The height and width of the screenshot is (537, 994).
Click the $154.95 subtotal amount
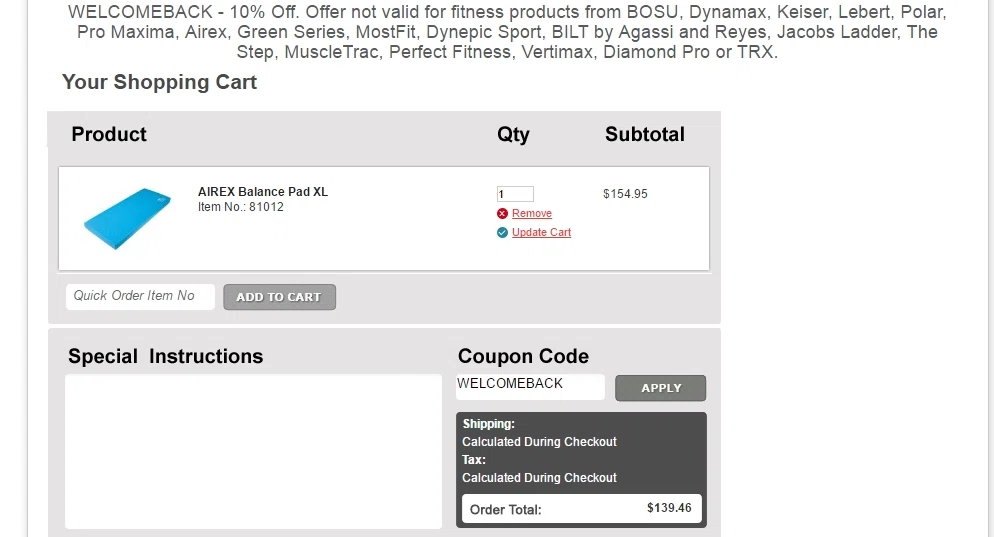[x=625, y=194]
